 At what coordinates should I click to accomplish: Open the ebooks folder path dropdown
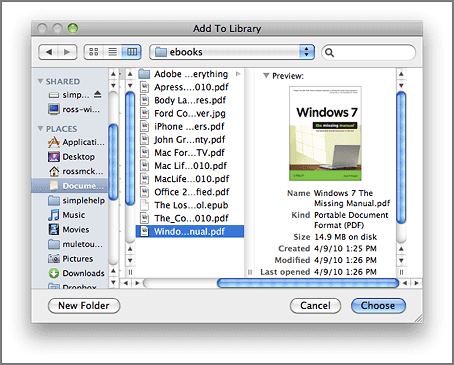tap(232, 52)
